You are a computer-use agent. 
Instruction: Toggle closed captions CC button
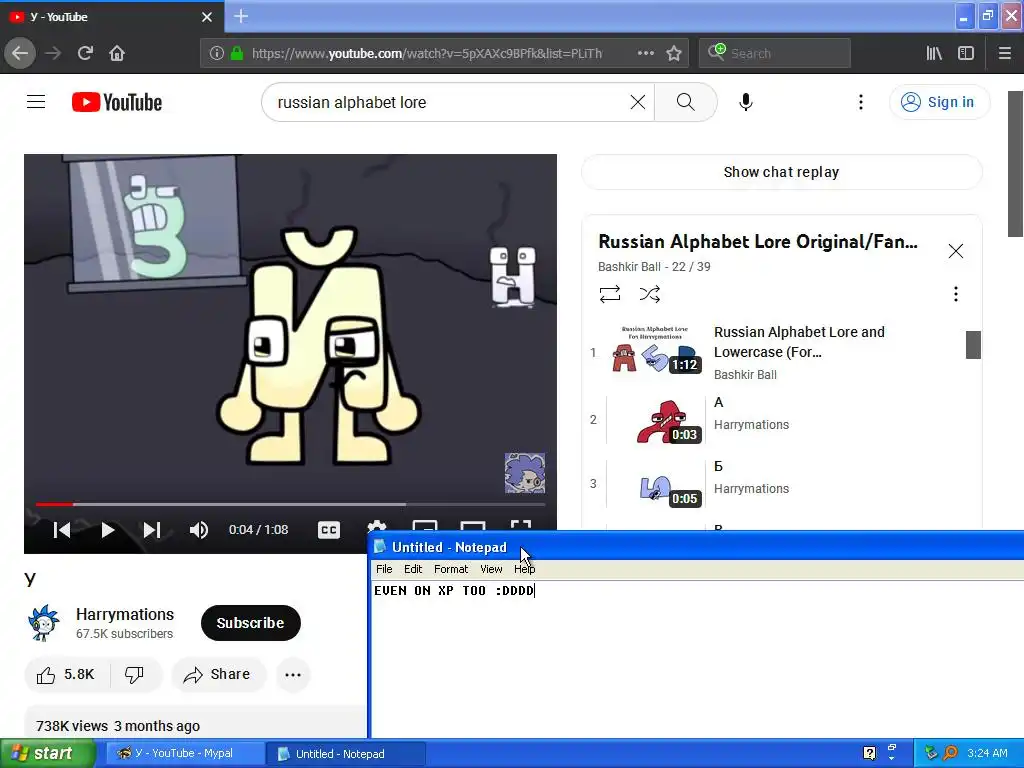[x=328, y=530]
